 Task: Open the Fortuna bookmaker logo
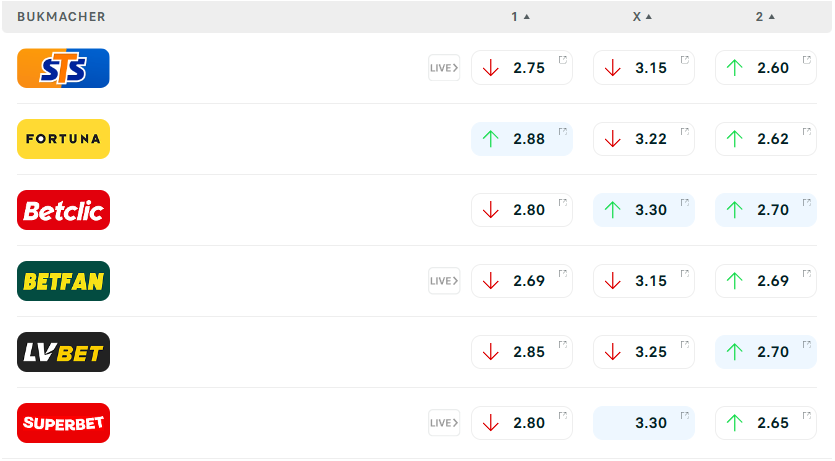63,139
